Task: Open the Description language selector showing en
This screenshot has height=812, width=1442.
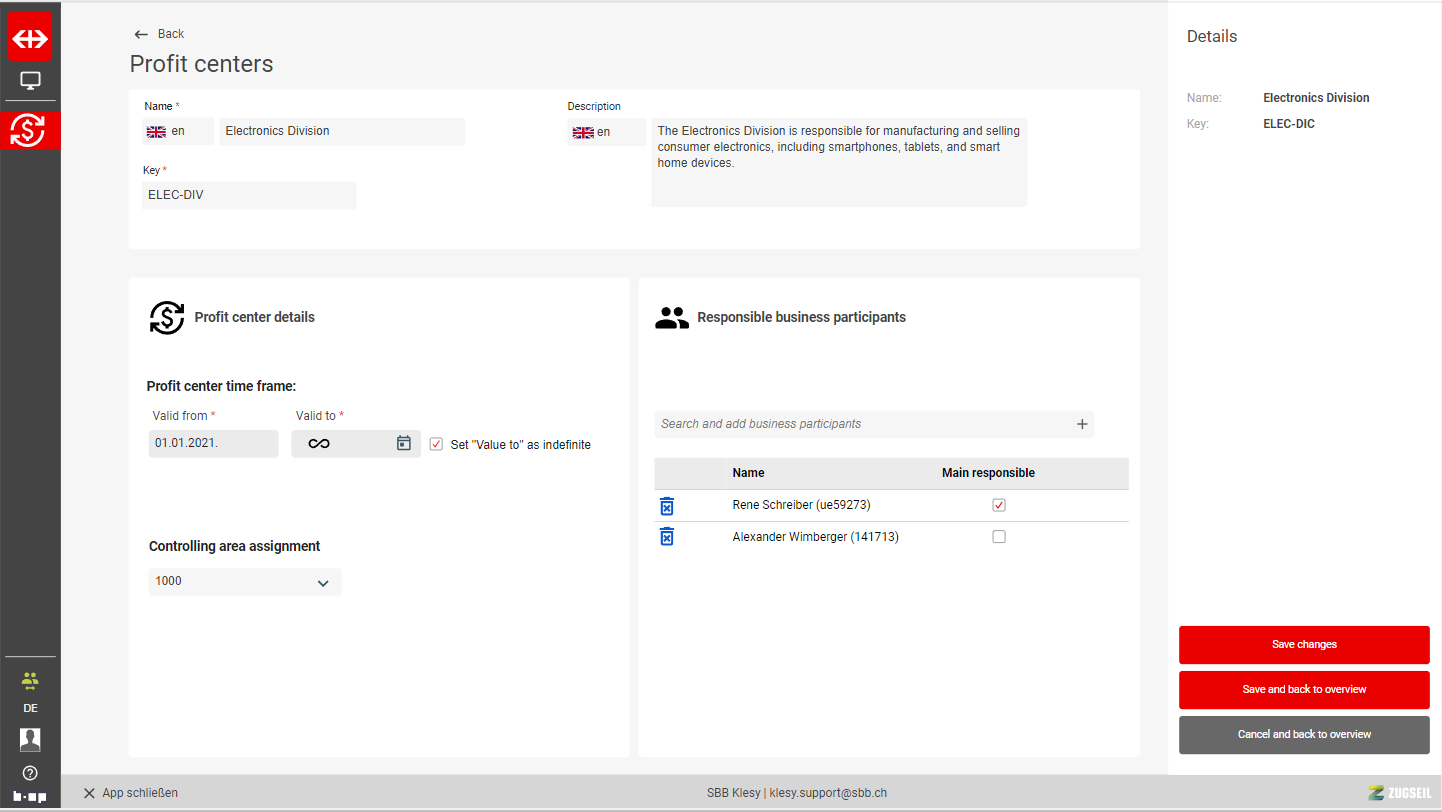Action: tap(605, 132)
